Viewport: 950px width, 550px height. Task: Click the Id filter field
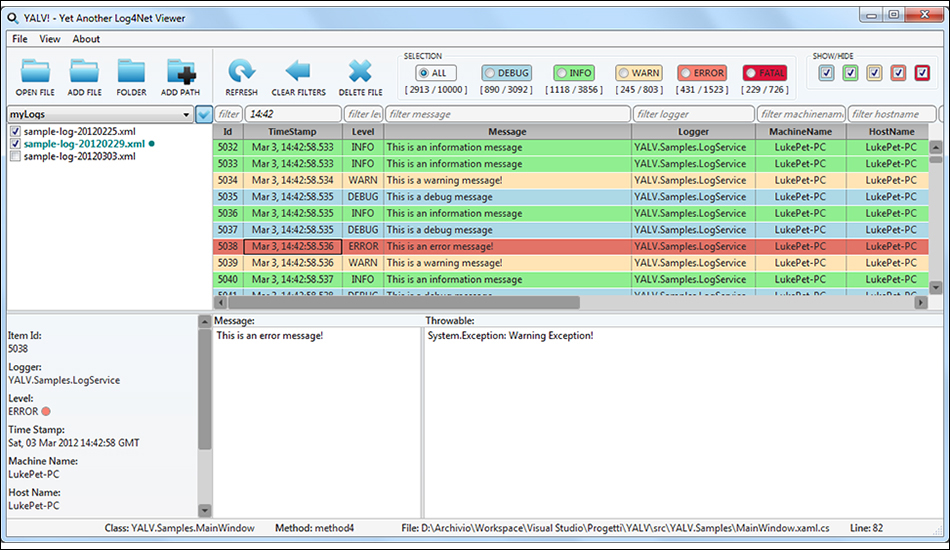(228, 114)
